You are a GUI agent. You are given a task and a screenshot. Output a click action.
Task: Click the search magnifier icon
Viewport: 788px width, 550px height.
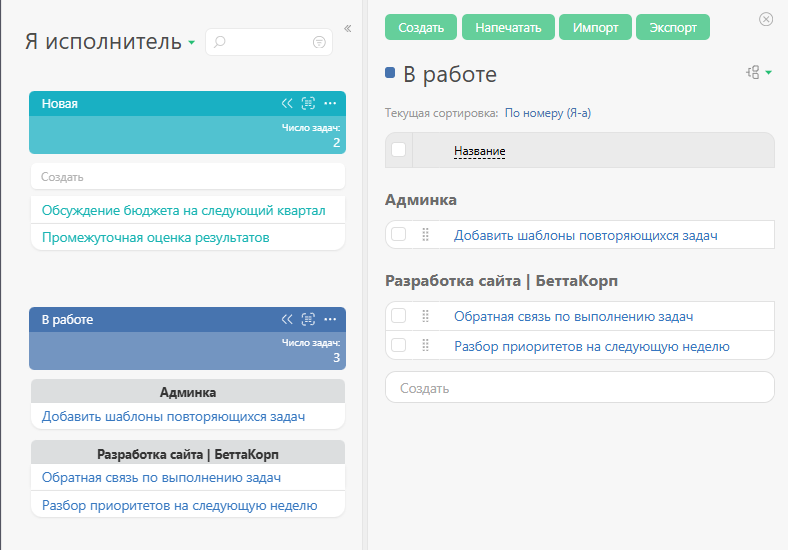point(220,42)
